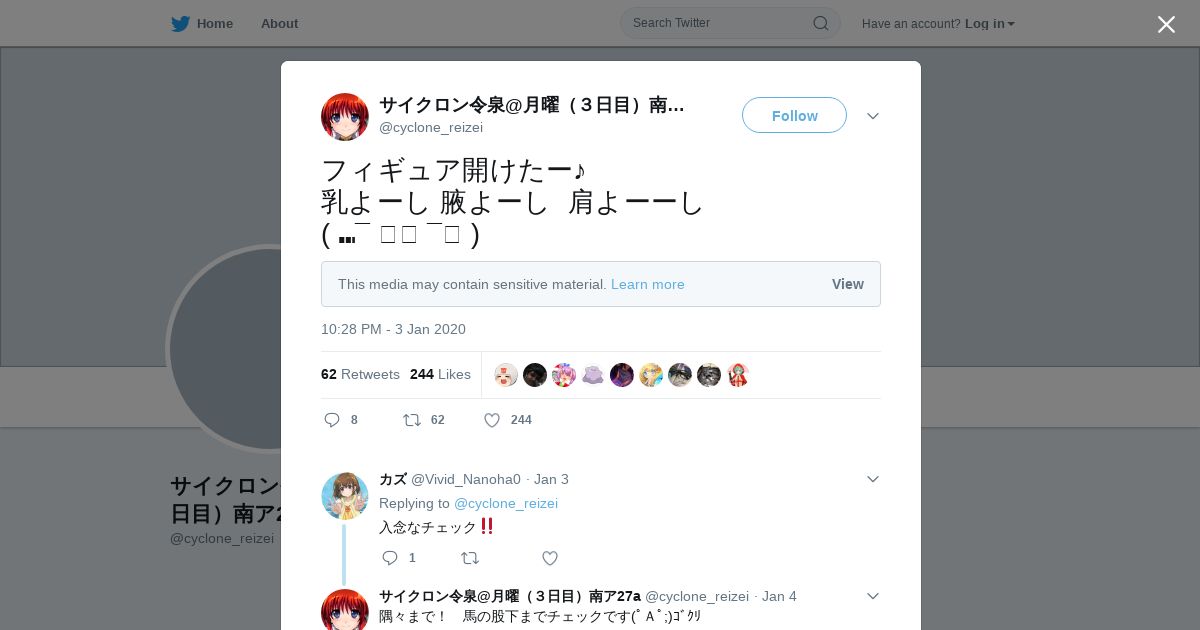This screenshot has width=1200, height=630.
Task: Open the 244 Likes list
Action: pyautogui.click(x=440, y=374)
